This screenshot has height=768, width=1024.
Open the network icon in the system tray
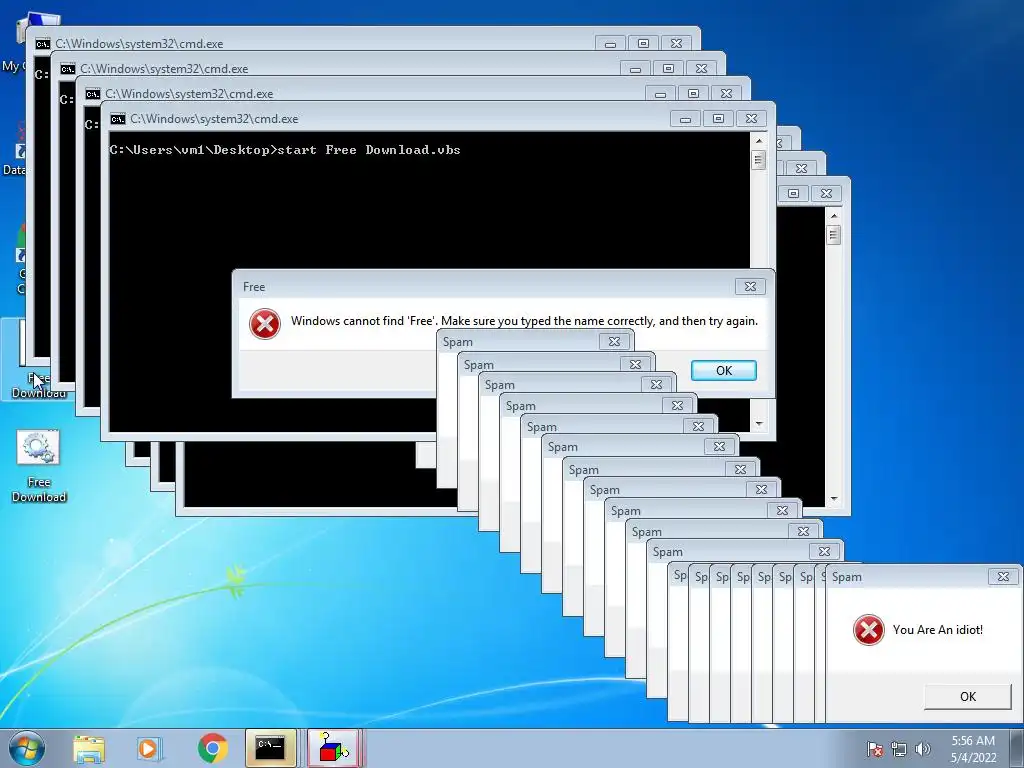899,749
